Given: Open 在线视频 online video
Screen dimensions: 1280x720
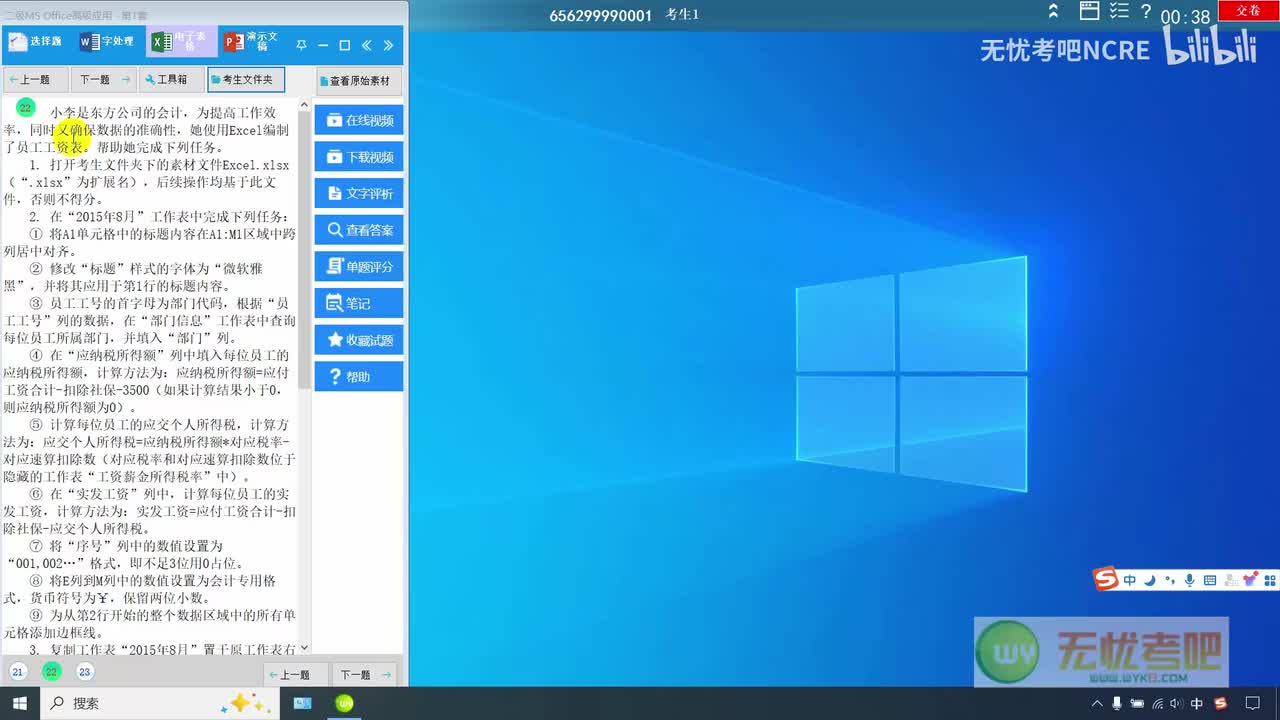Looking at the screenshot, I should 359,120.
